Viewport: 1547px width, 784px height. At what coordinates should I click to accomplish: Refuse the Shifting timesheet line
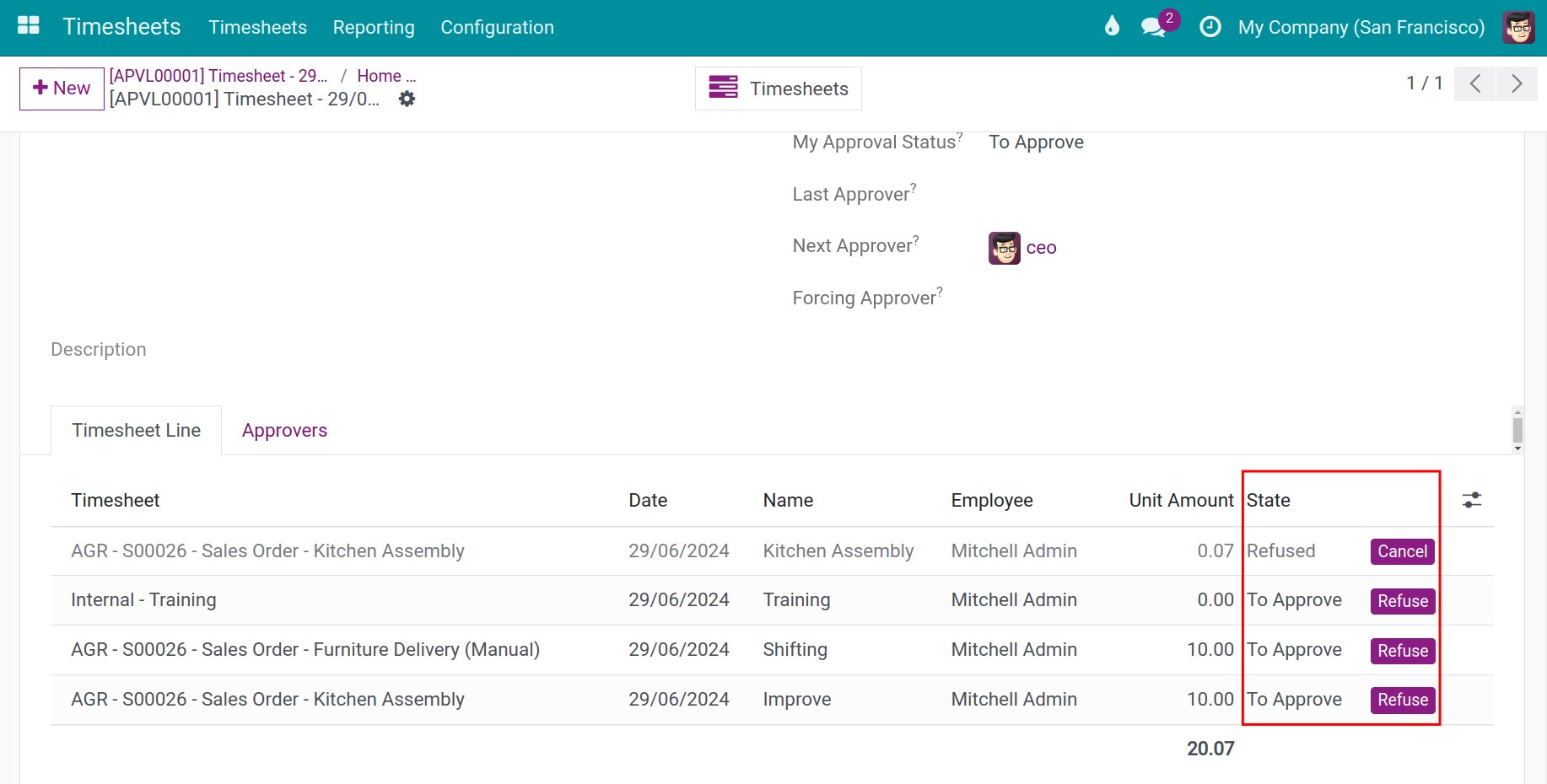(1402, 651)
